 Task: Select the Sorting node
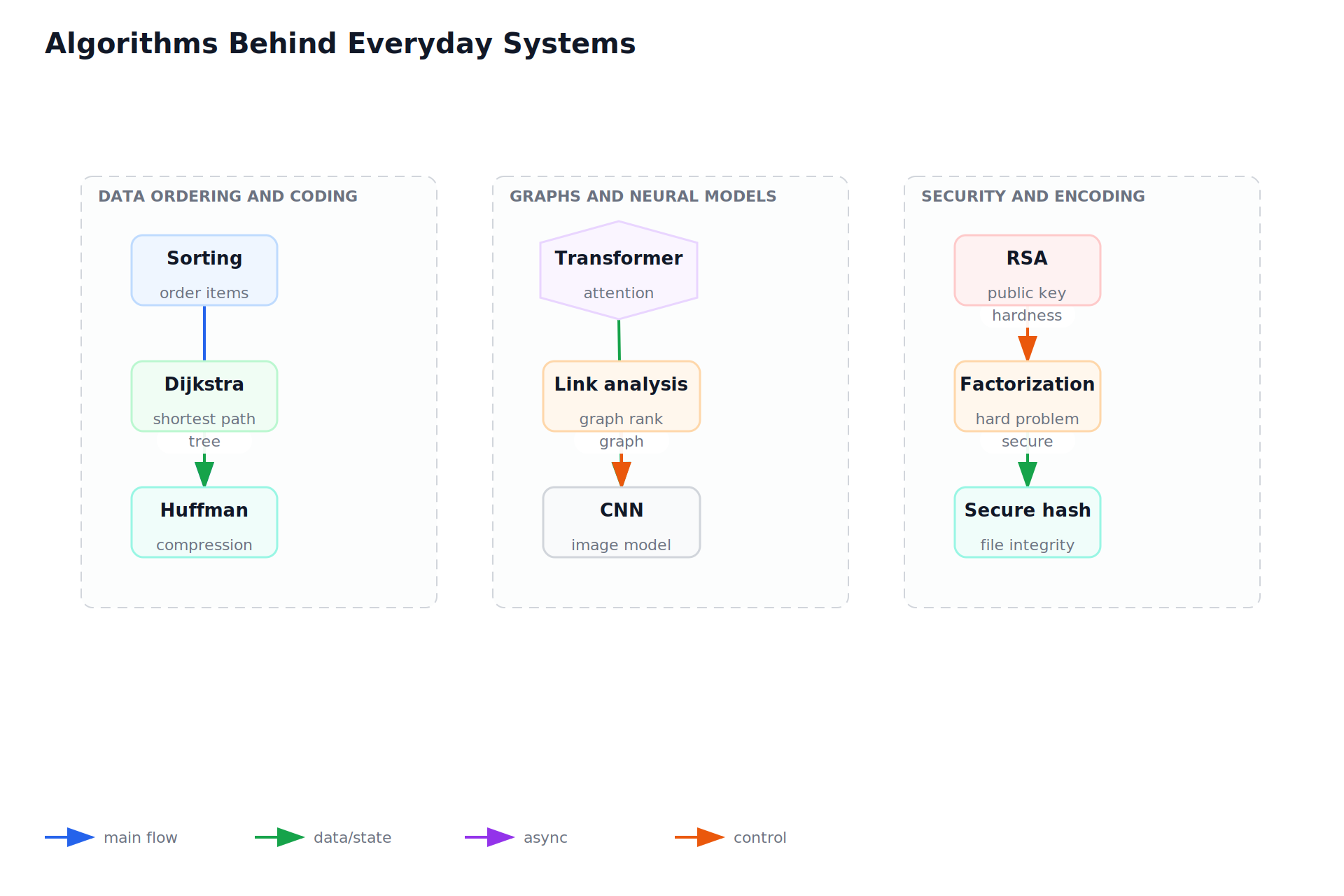click(x=204, y=270)
